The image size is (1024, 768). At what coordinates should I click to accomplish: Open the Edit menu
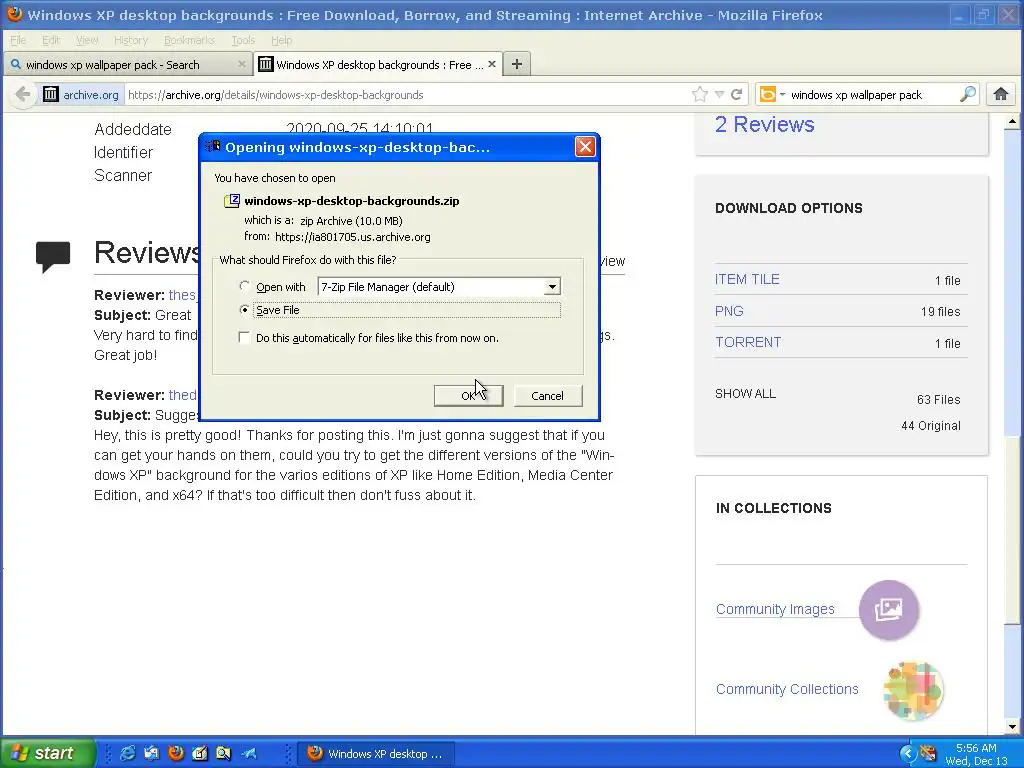tap(51, 40)
